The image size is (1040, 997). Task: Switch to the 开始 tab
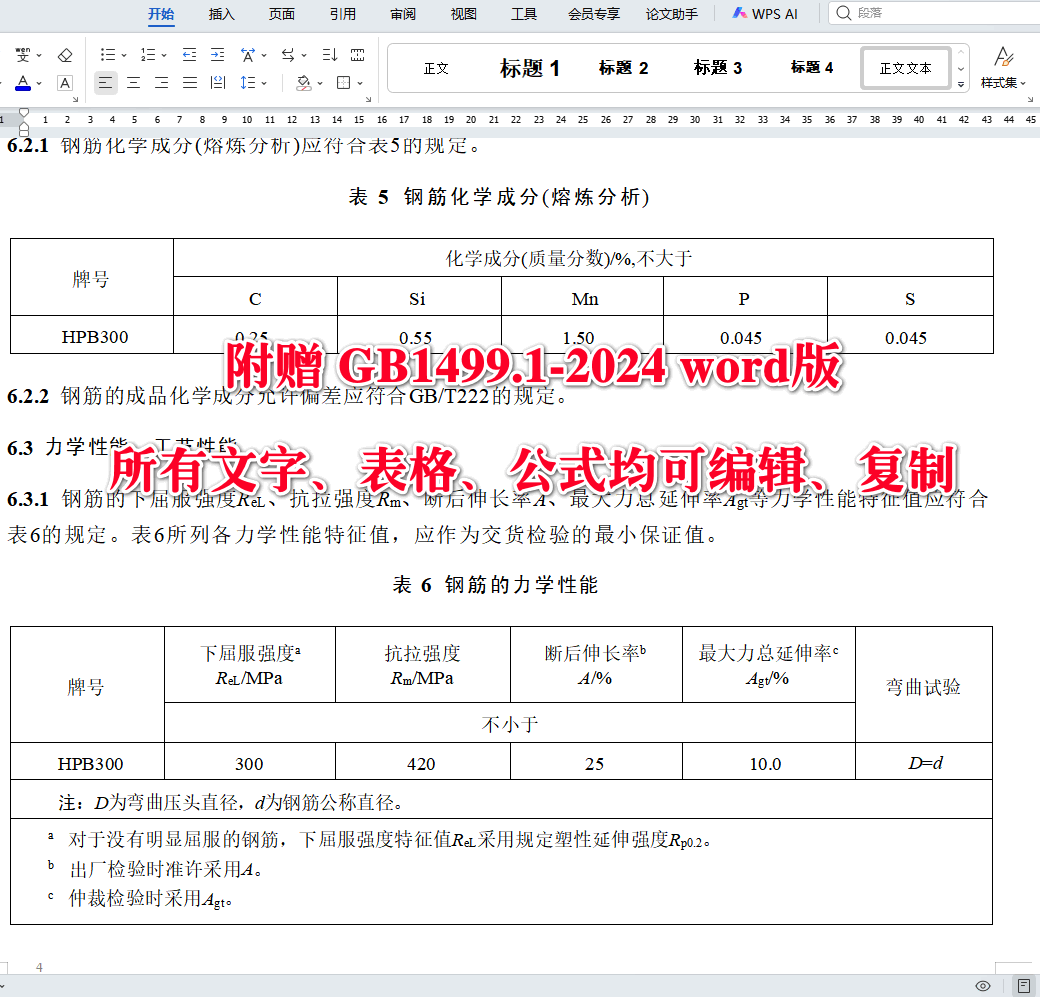click(161, 14)
